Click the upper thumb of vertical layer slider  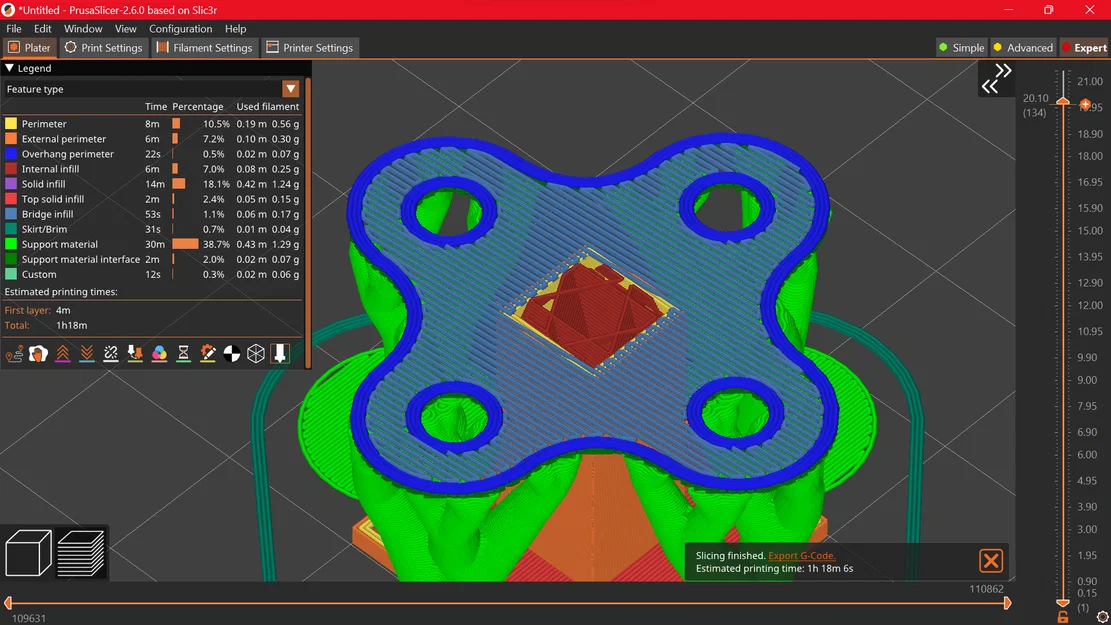[1063, 101]
